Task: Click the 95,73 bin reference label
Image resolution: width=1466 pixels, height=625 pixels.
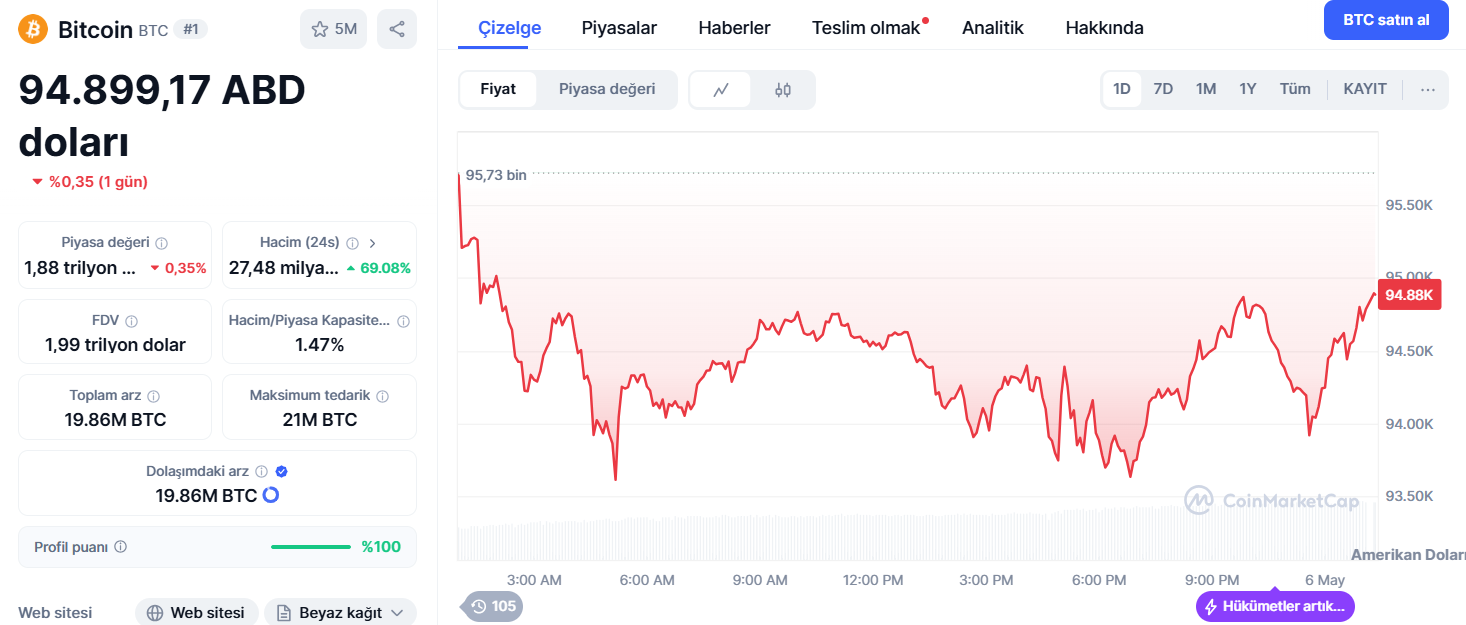Action: click(x=496, y=175)
